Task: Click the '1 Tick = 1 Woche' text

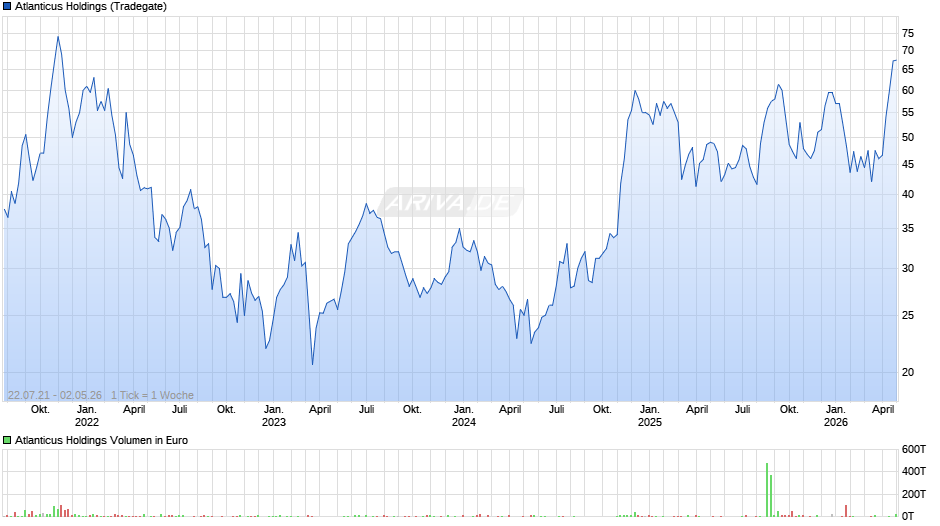Action: pyautogui.click(x=152, y=395)
